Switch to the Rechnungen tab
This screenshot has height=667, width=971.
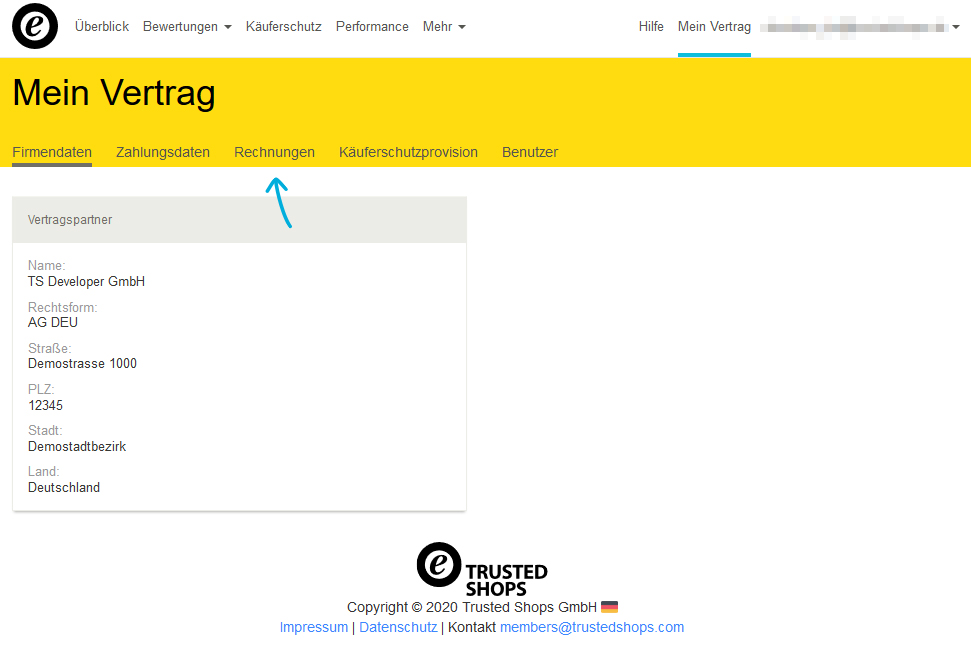(x=274, y=152)
